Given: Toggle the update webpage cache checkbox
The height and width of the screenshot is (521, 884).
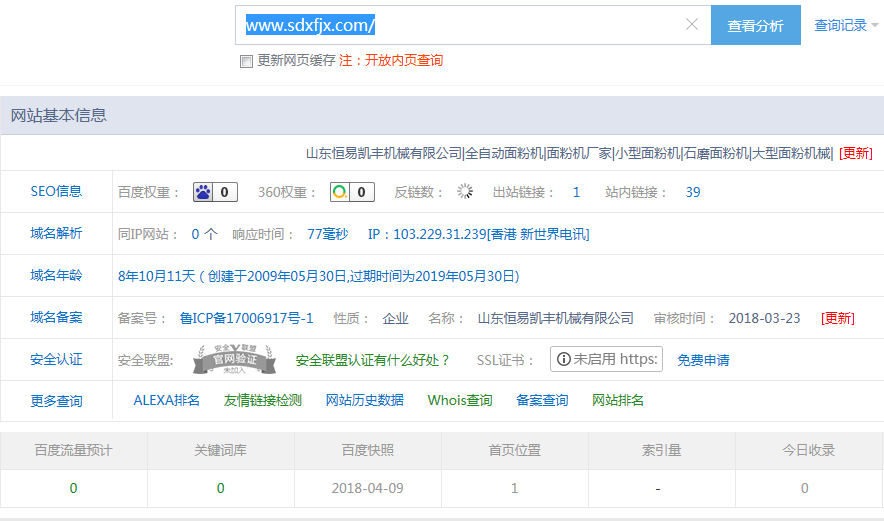Looking at the screenshot, I should (246, 61).
